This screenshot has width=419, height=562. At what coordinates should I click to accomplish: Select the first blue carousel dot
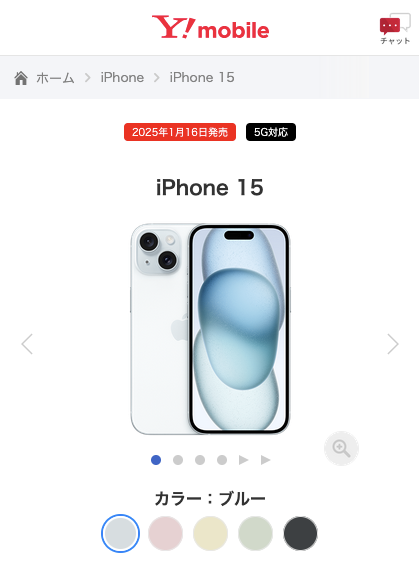tap(156, 460)
